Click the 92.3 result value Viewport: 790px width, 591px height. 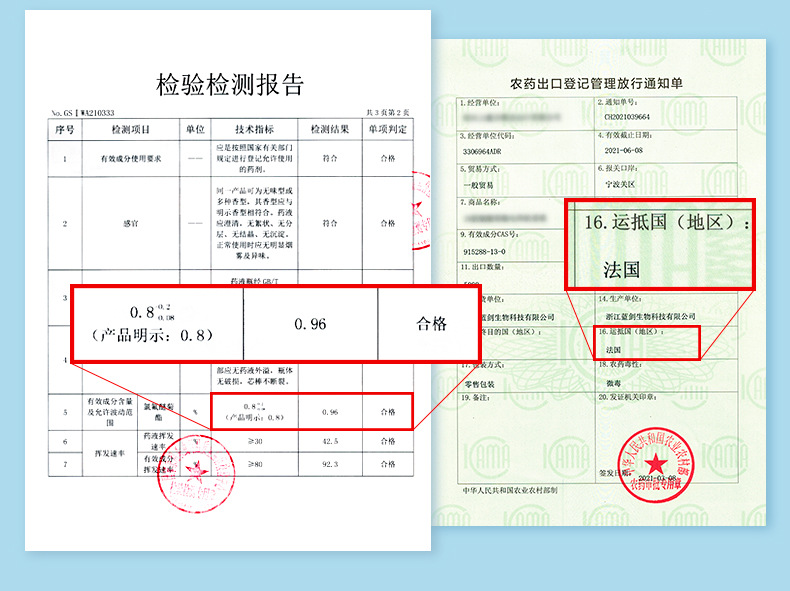pyautogui.click(x=330, y=464)
